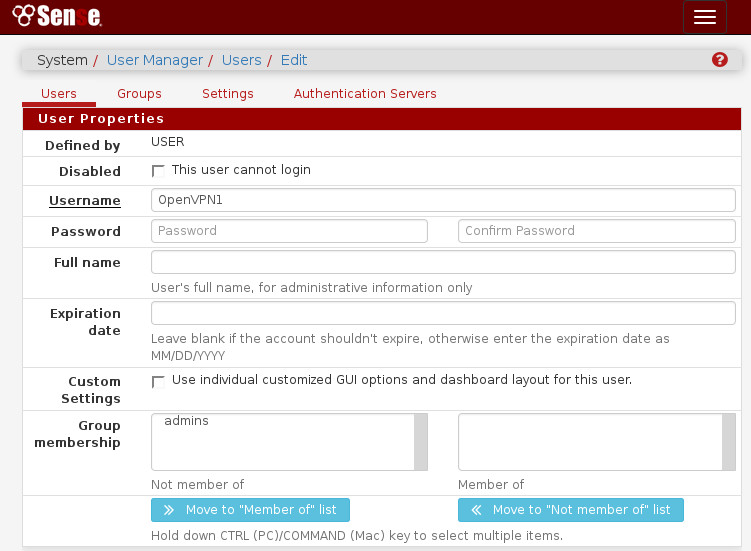Open the Settings tab
This screenshot has height=551, width=751.
click(x=228, y=93)
